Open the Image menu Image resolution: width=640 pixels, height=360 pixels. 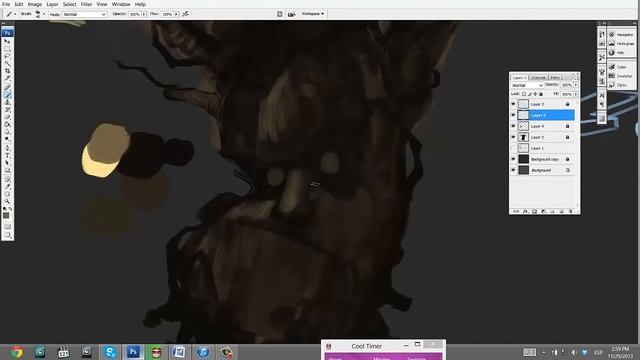pyautogui.click(x=35, y=4)
